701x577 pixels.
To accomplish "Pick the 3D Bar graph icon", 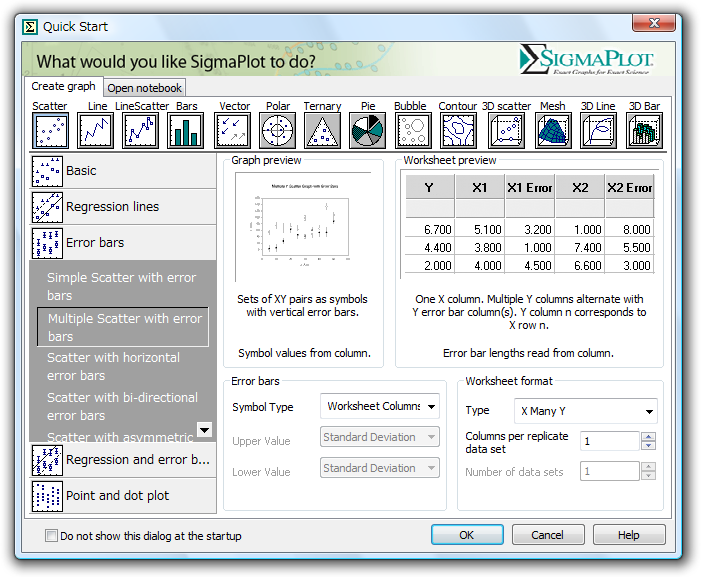I will 645,131.
